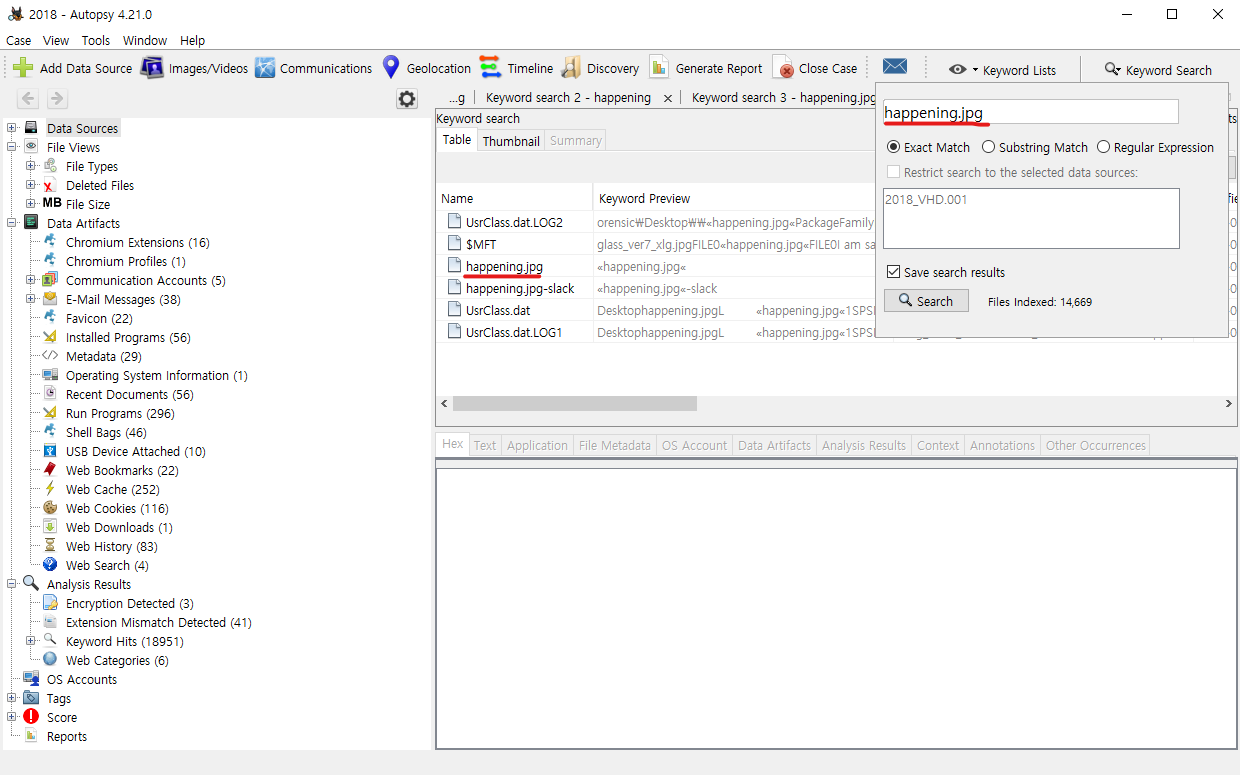Click the USB Device Attached icon

pos(49,451)
